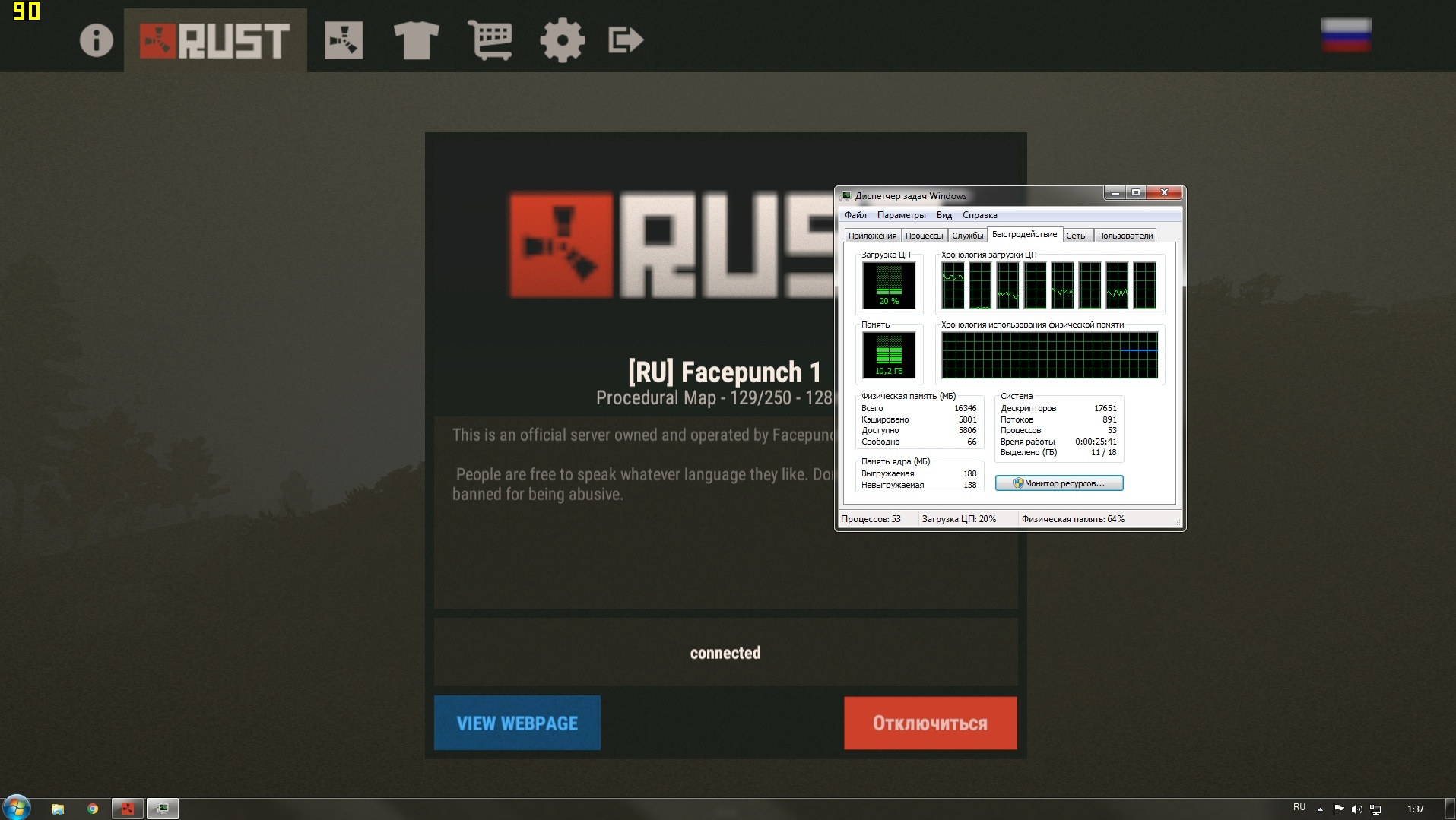
Task: Click the CPU load 20 % gauge
Action: tap(889, 285)
